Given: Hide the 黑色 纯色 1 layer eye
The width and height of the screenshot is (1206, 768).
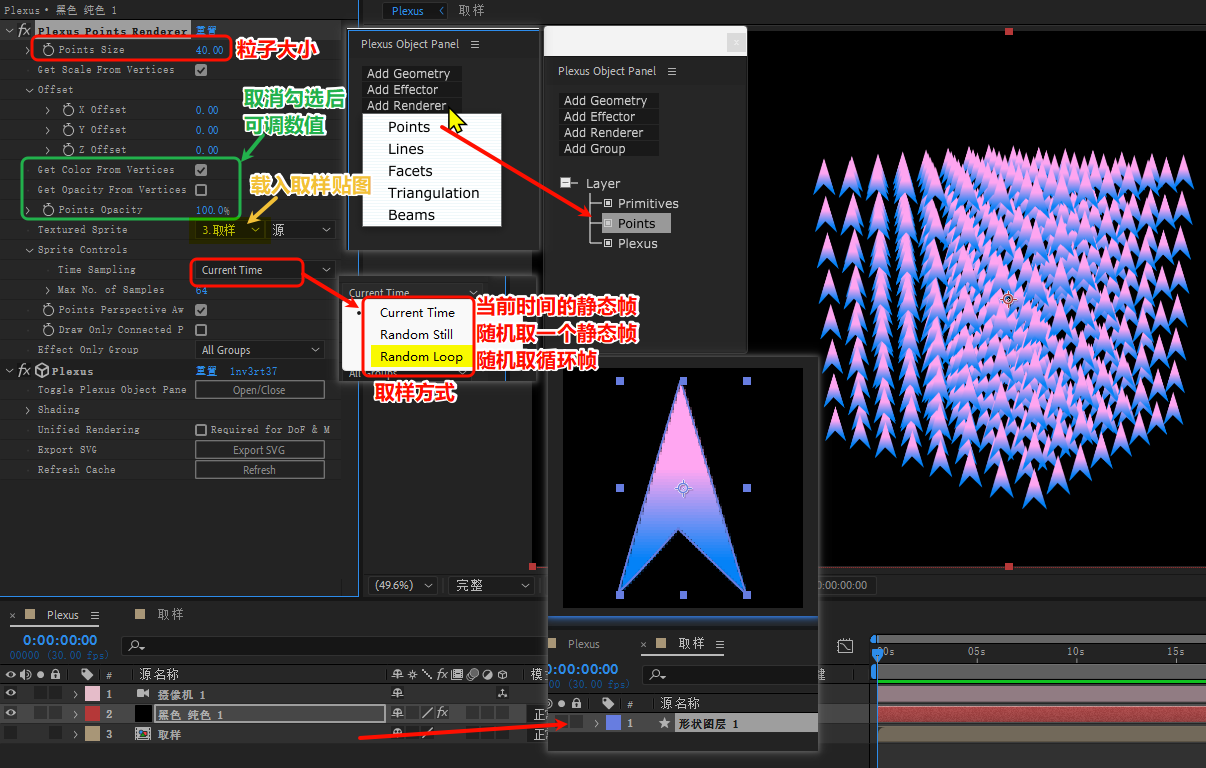Looking at the screenshot, I should [x=11, y=713].
